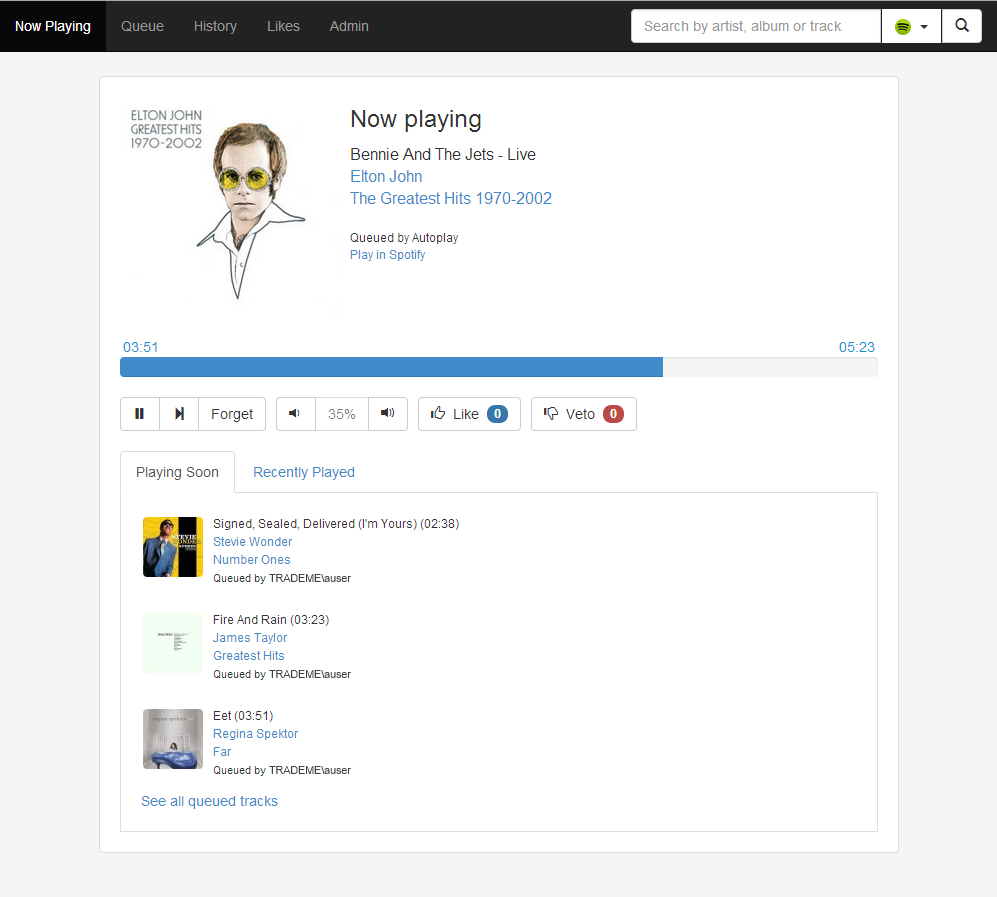
Task: Click Elton John album cover art
Action: pos(228,207)
